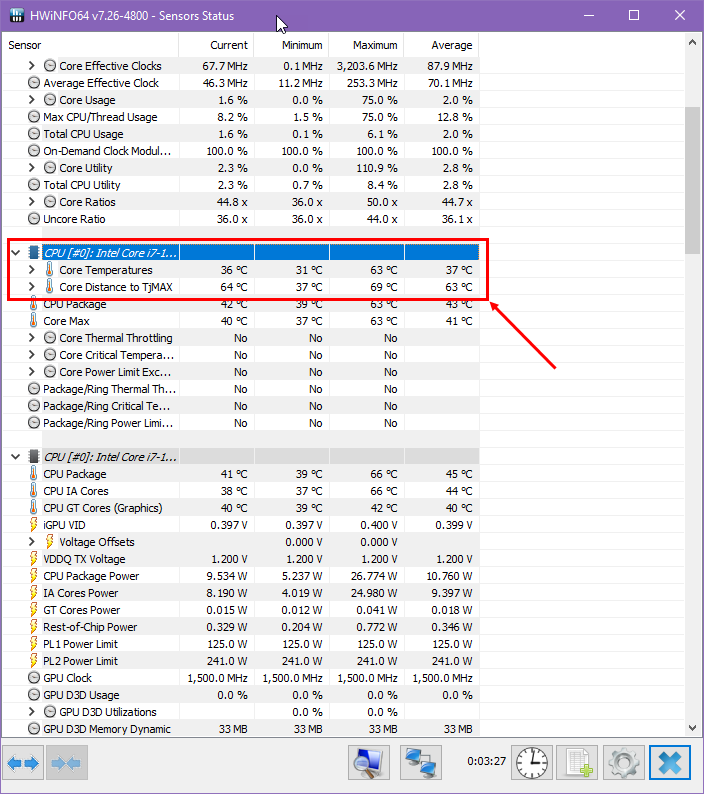Click the Sensor column header
This screenshot has height=794, width=704.
click(x=90, y=45)
